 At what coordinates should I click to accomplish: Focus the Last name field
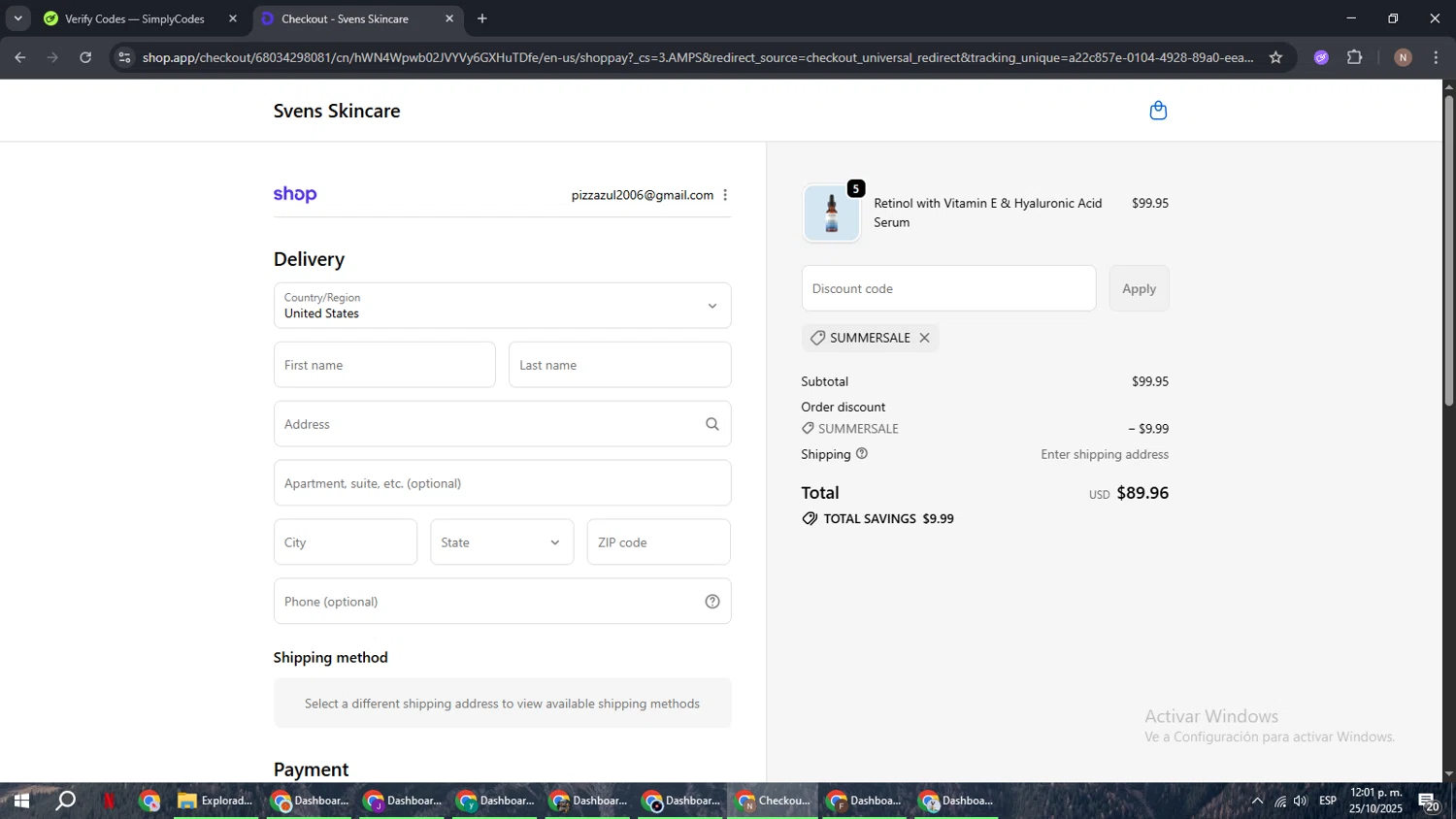619,365
